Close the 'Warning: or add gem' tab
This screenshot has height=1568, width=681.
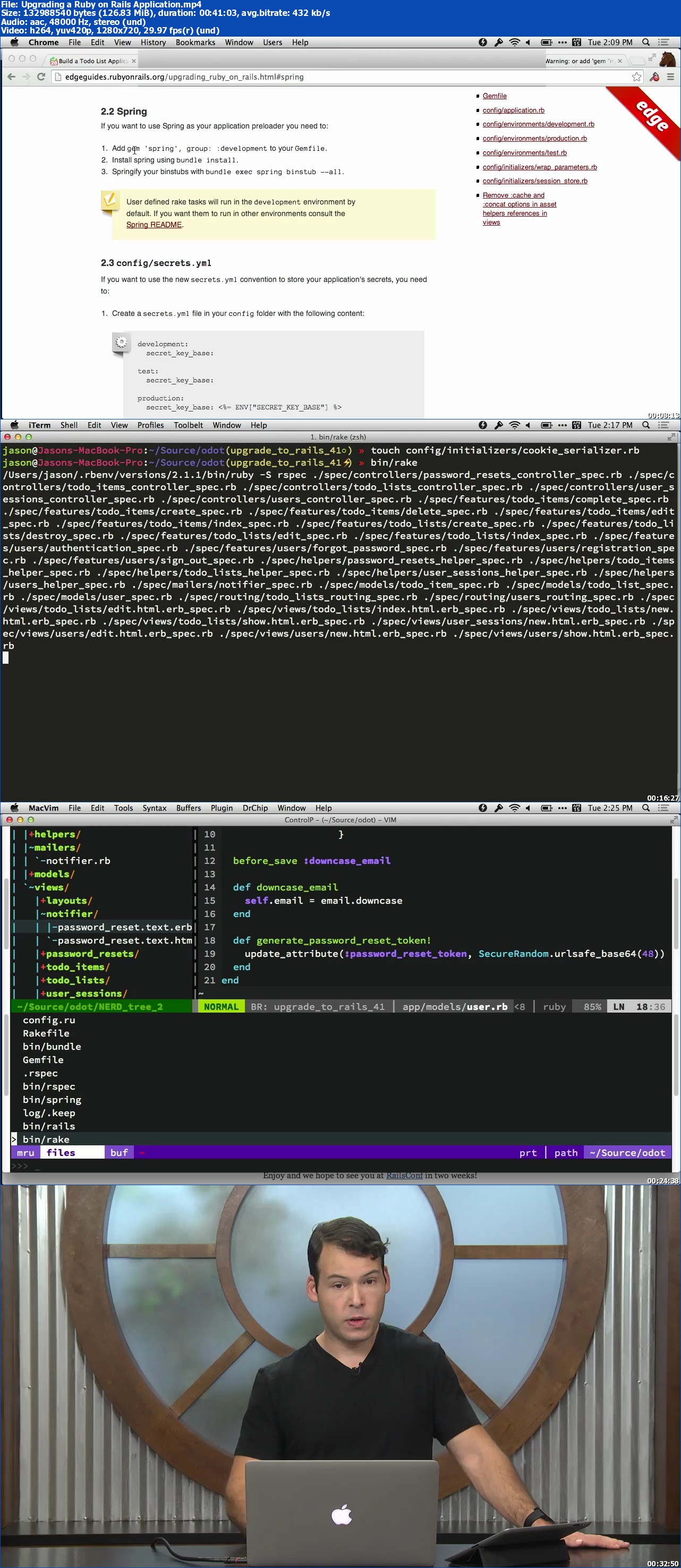(619, 61)
